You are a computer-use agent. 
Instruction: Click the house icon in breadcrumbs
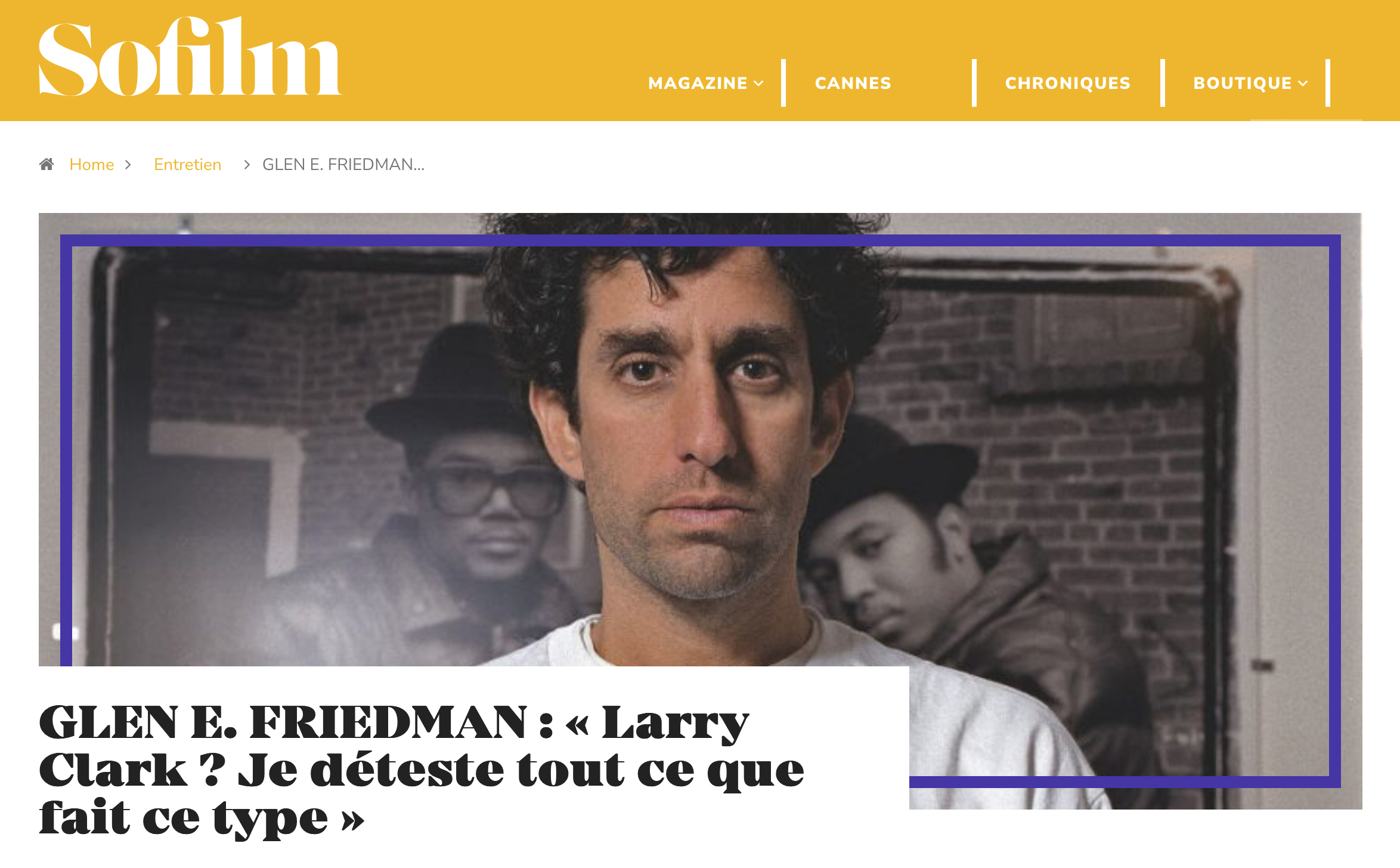coord(47,164)
